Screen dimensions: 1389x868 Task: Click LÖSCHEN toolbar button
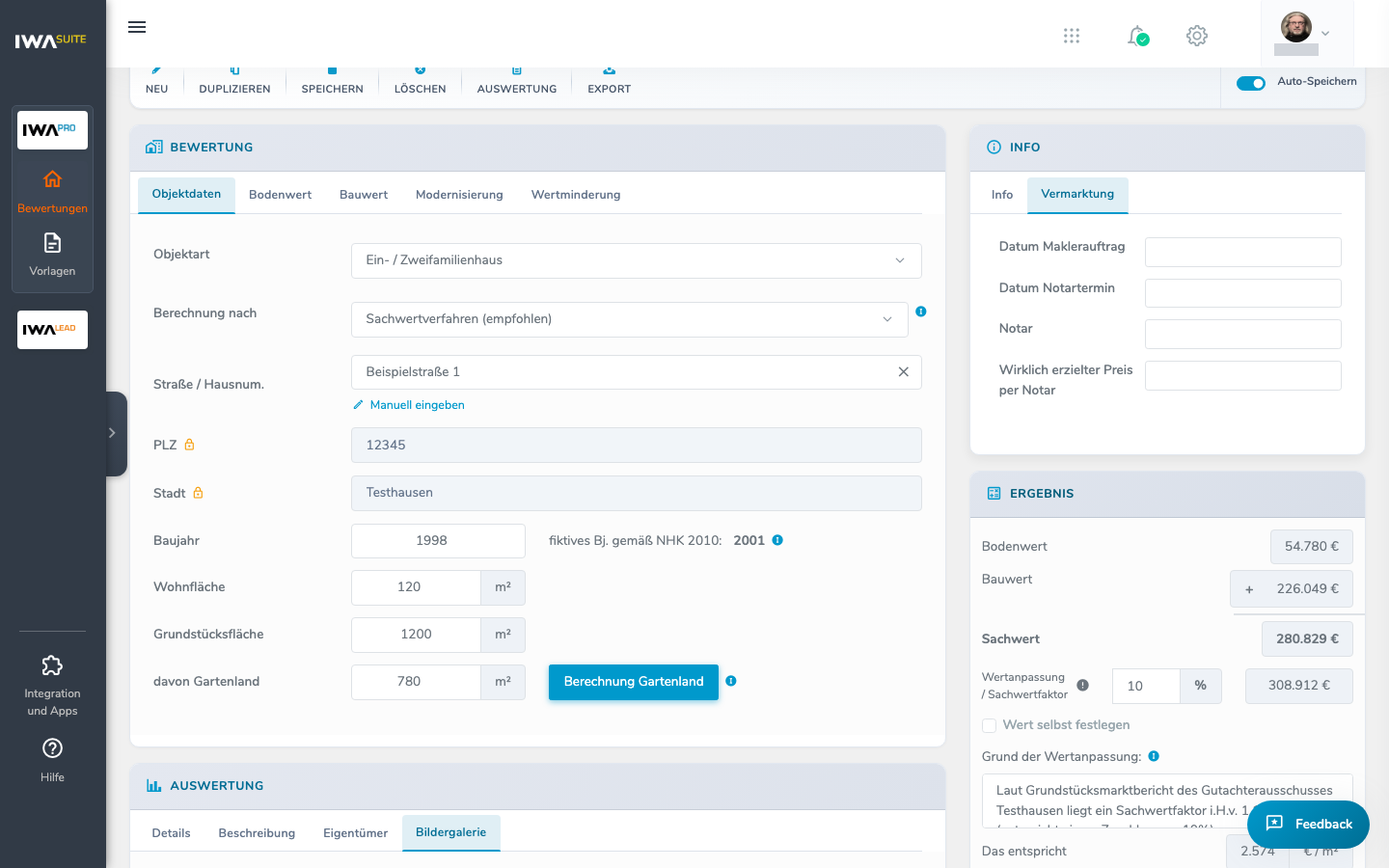point(420,82)
